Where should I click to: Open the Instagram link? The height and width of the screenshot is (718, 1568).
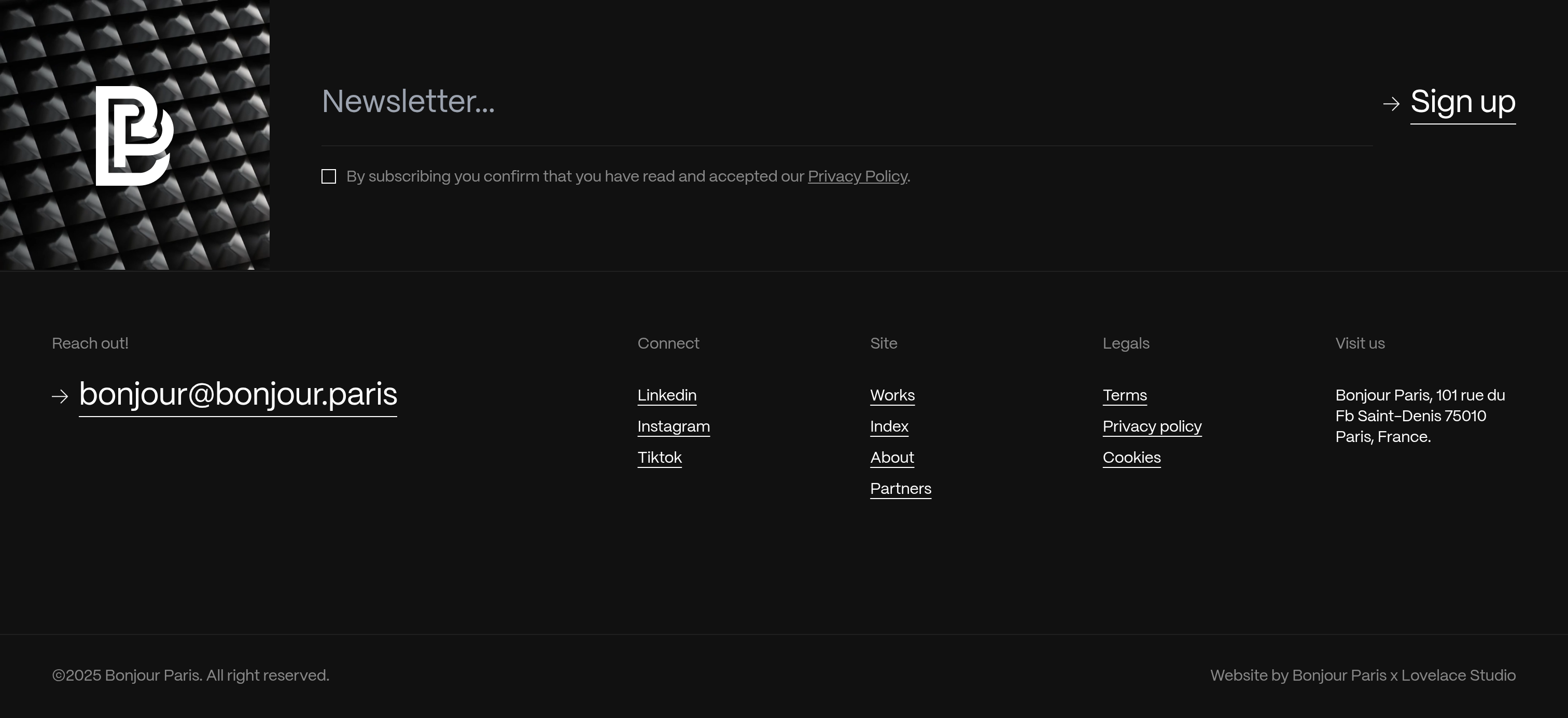[x=674, y=426]
